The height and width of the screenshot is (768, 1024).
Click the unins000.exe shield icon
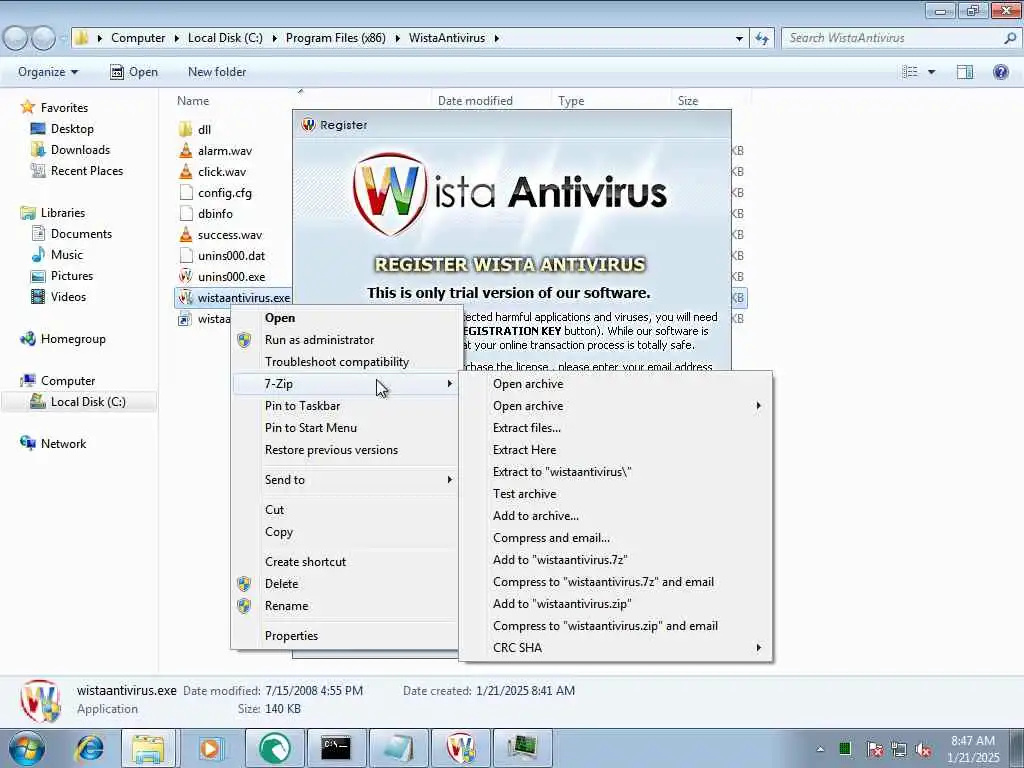tap(185, 276)
